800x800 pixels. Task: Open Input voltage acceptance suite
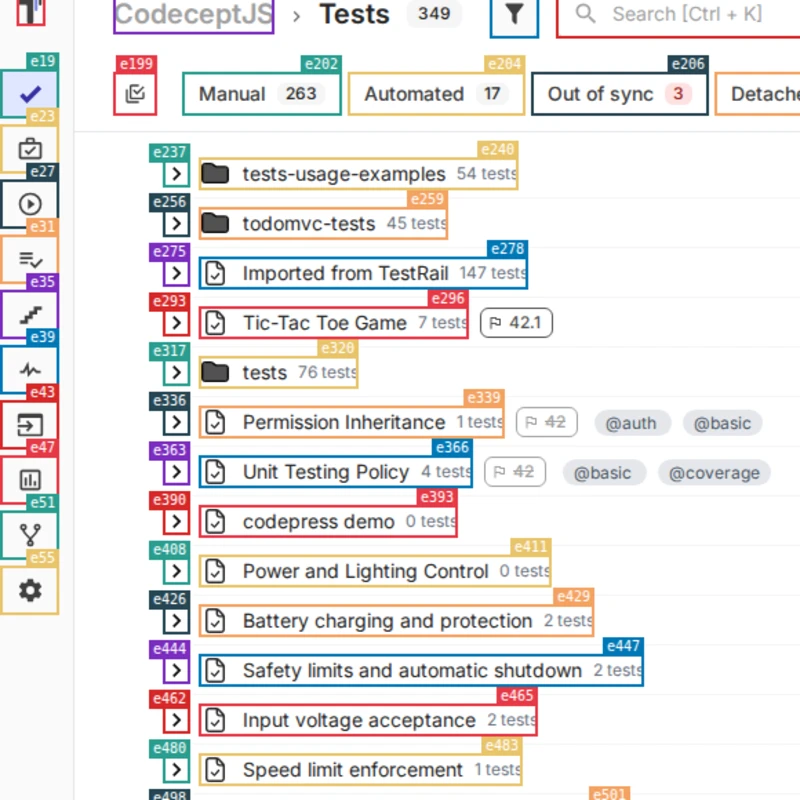tap(368, 720)
